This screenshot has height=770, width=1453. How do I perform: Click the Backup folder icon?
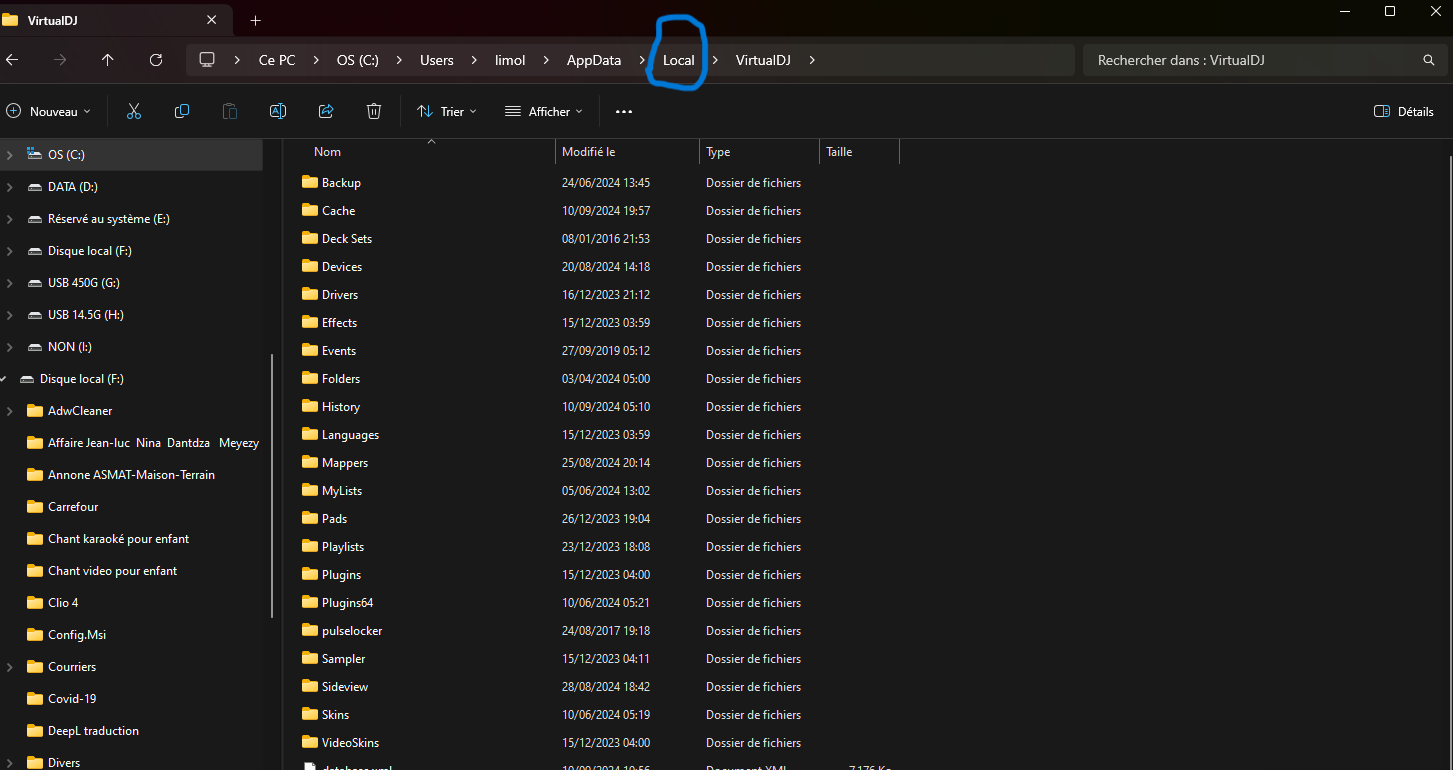(309, 183)
